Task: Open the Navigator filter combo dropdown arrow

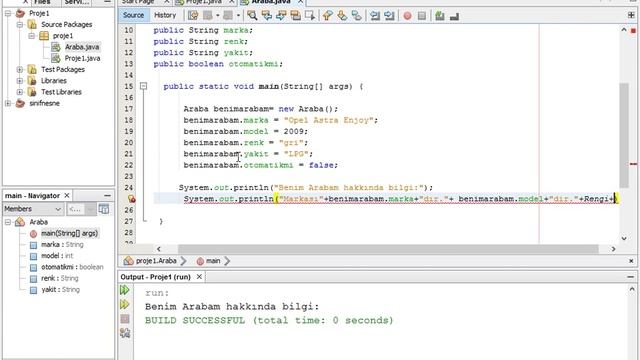Action: click(x=90, y=209)
